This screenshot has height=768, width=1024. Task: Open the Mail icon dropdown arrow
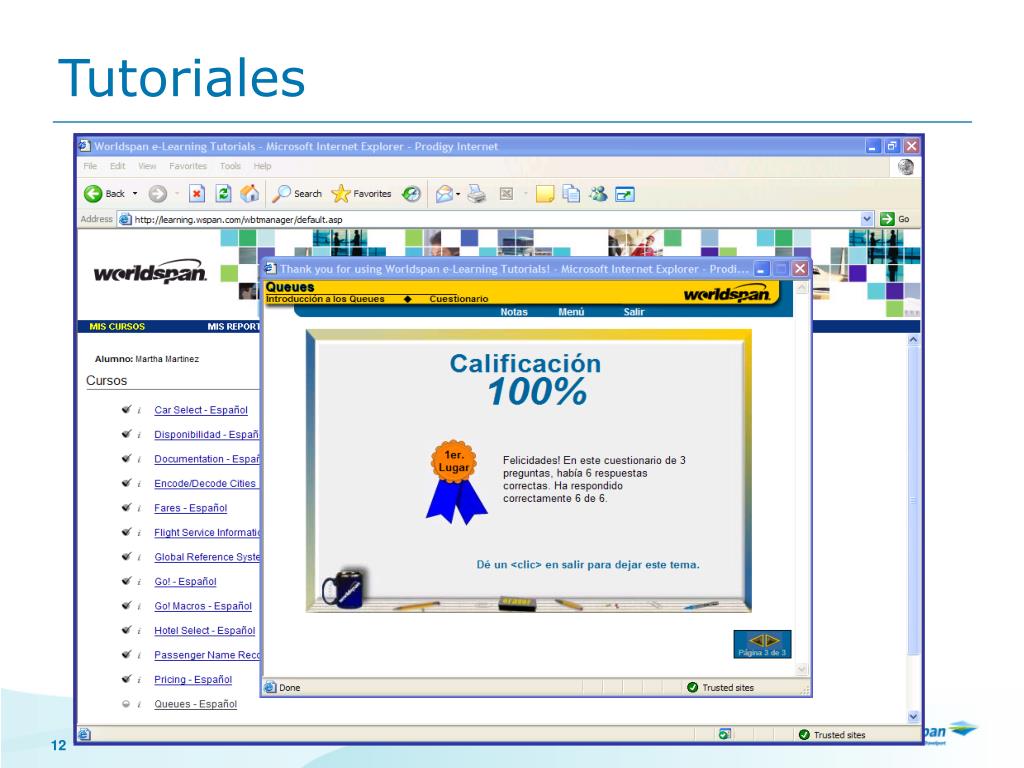[458, 194]
